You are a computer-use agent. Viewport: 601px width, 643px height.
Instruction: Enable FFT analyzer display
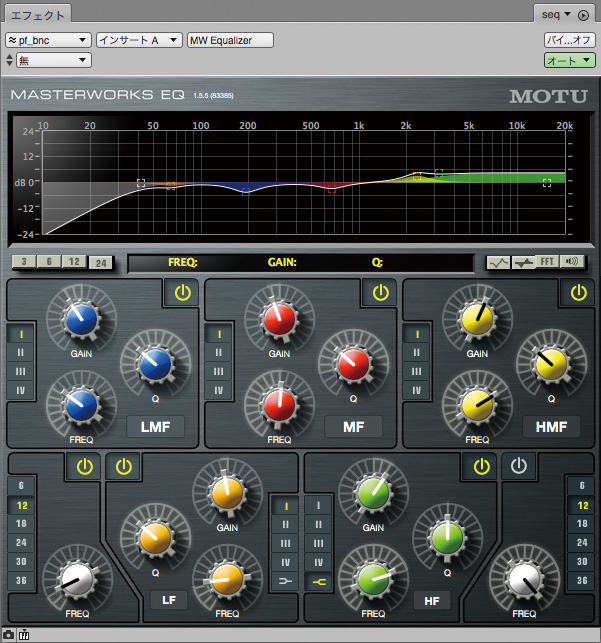tap(547, 262)
